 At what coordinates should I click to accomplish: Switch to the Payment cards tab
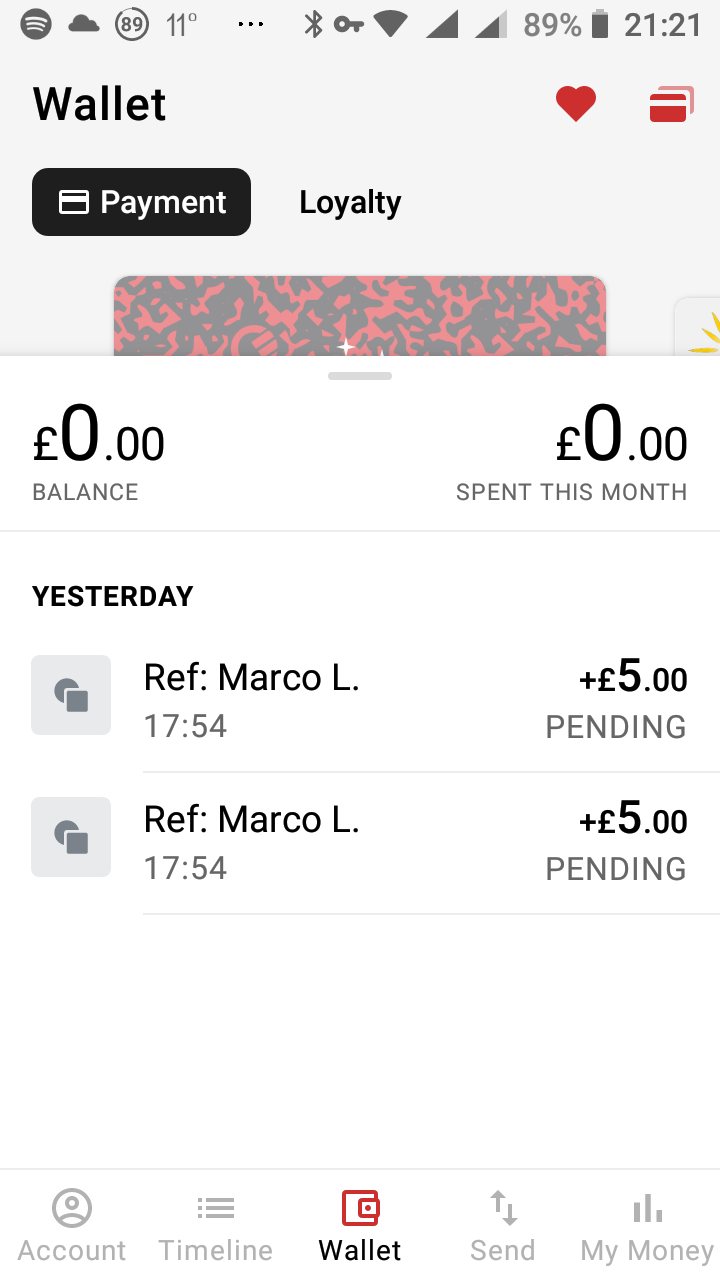pyautogui.click(x=141, y=202)
